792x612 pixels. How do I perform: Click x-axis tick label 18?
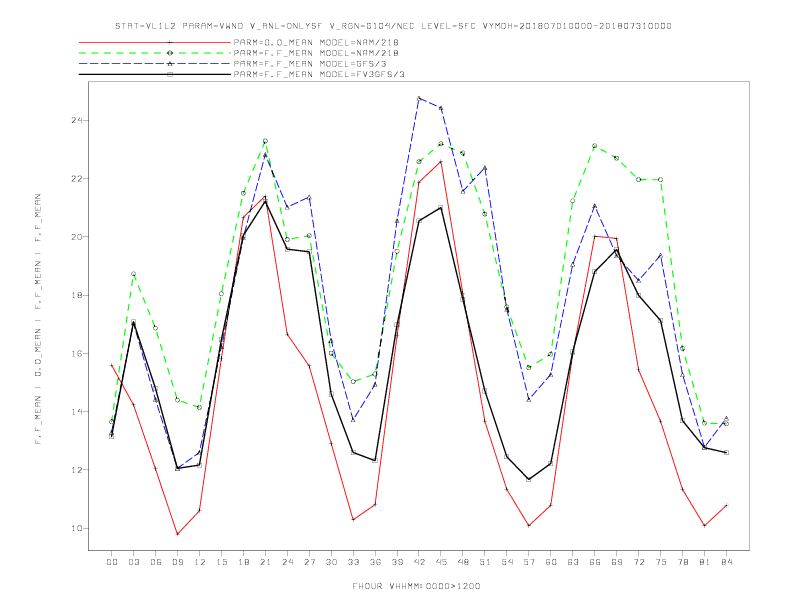[x=243, y=562]
